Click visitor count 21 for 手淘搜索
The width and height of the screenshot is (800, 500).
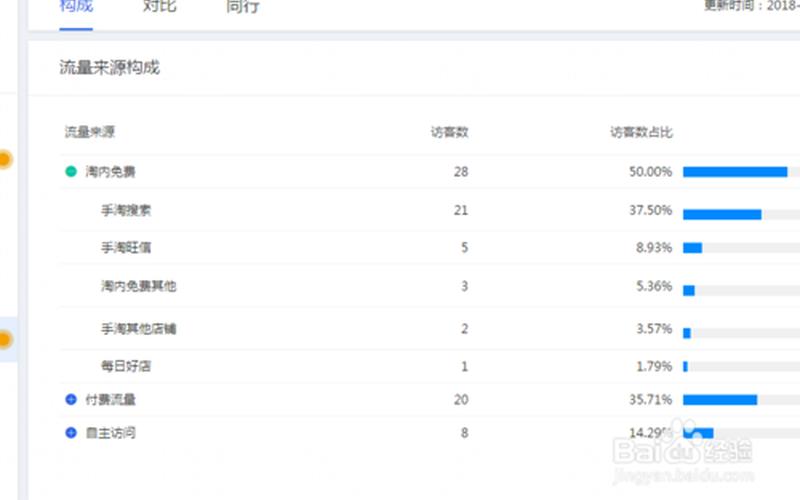pyautogui.click(x=461, y=210)
